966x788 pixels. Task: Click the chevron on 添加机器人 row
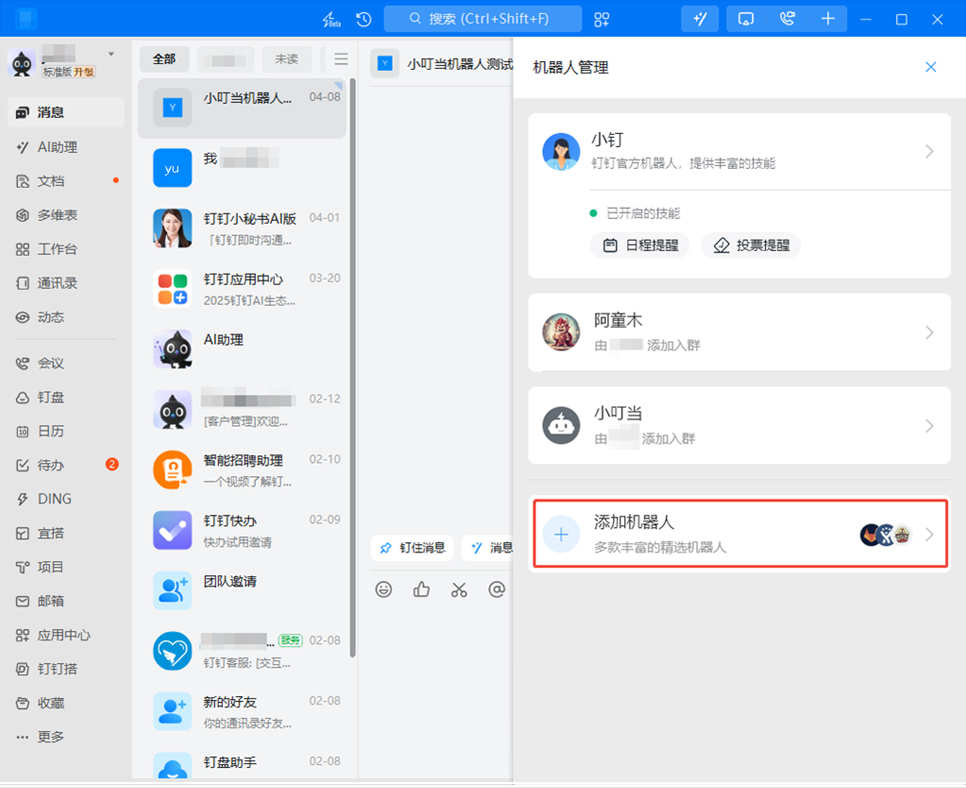tap(930, 535)
